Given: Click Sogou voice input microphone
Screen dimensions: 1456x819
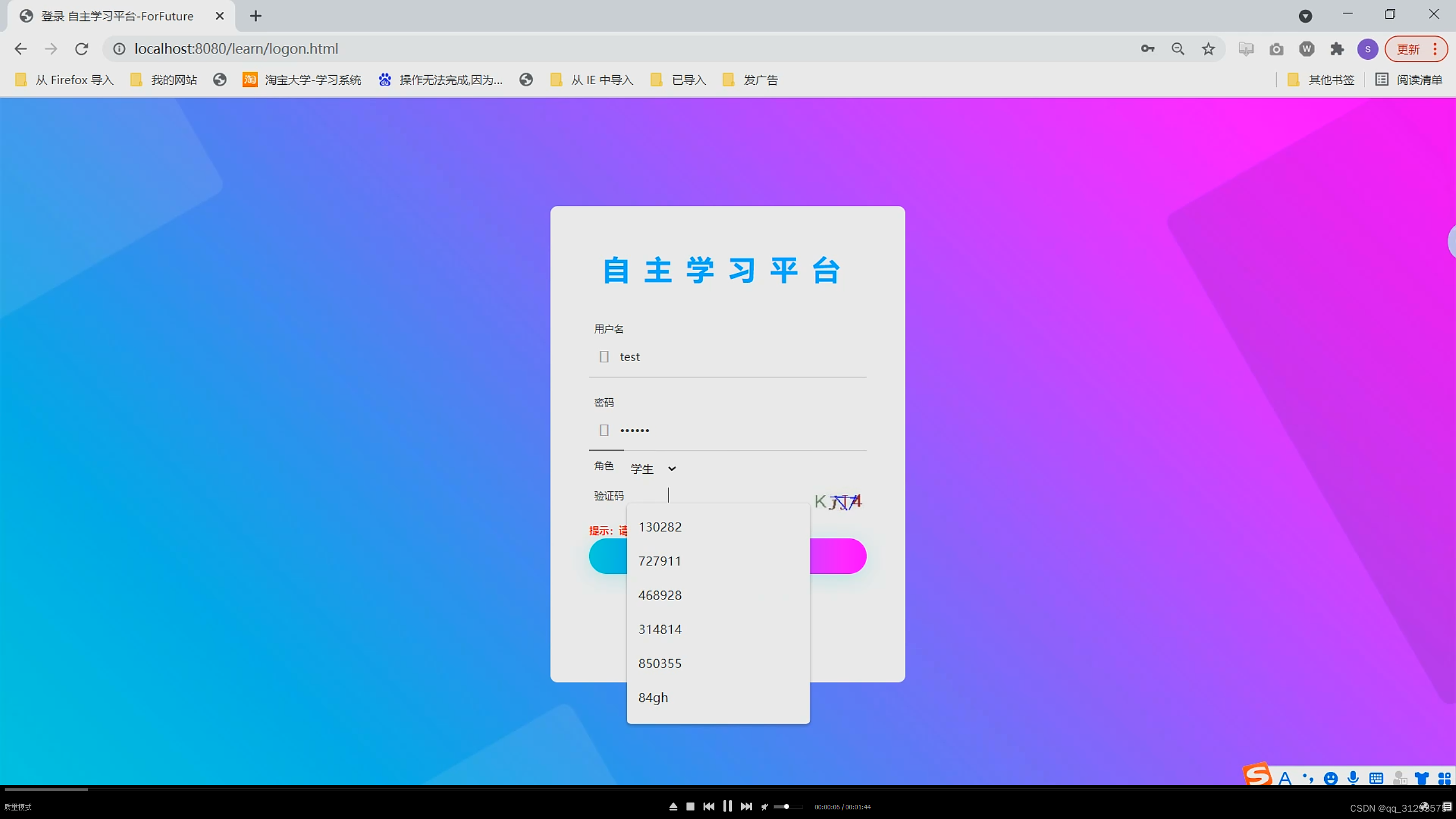Looking at the screenshot, I should (x=1353, y=777).
